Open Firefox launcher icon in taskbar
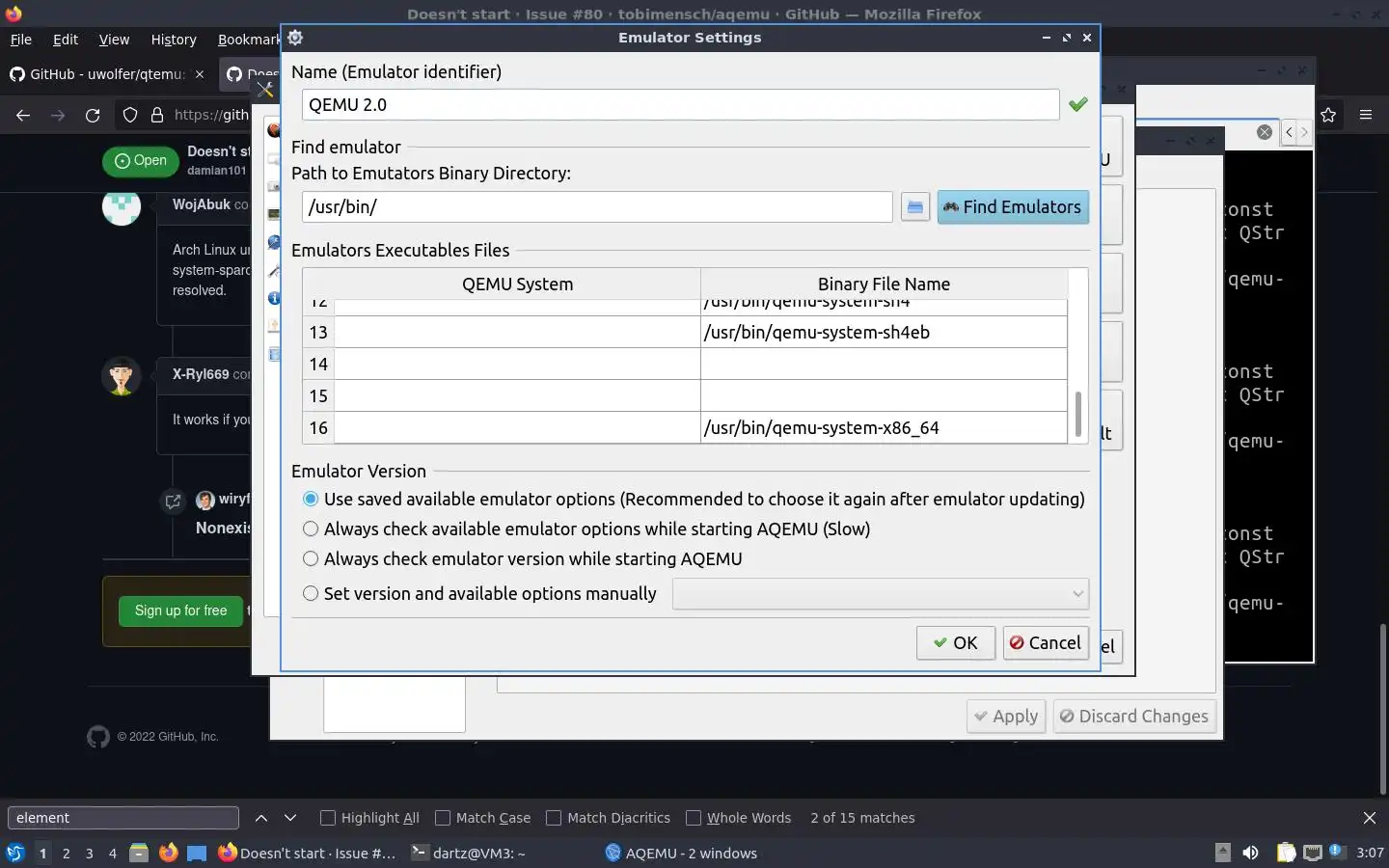Image resolution: width=1389 pixels, height=868 pixels. click(x=169, y=853)
